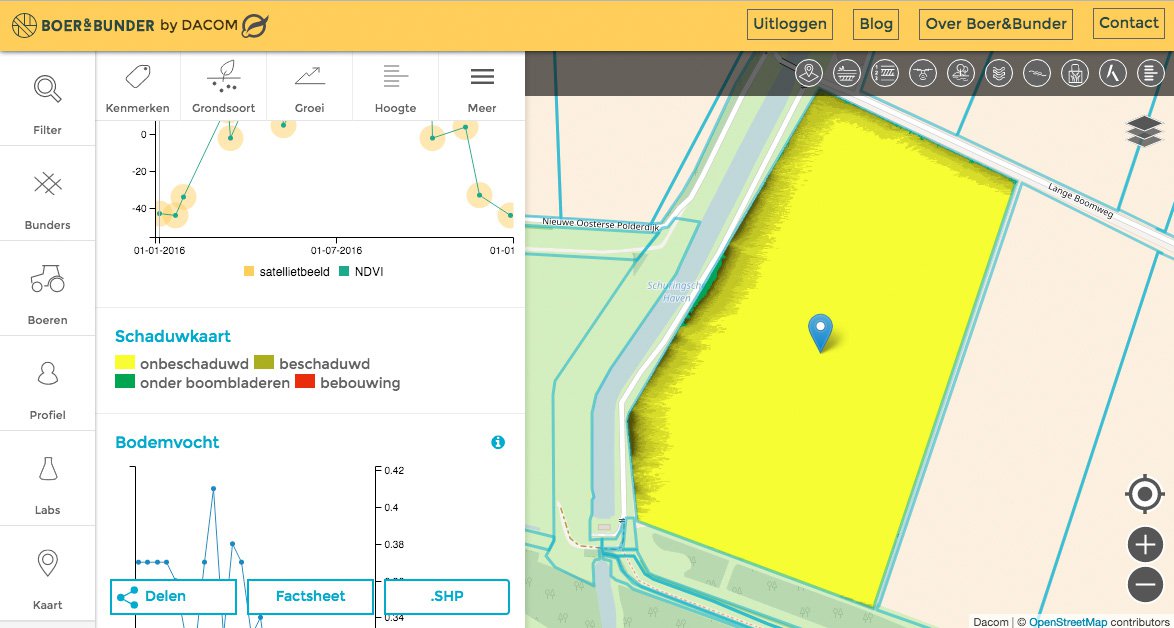Click the numbered soil layers map icon
This screenshot has height=628, width=1174.
point(885,73)
